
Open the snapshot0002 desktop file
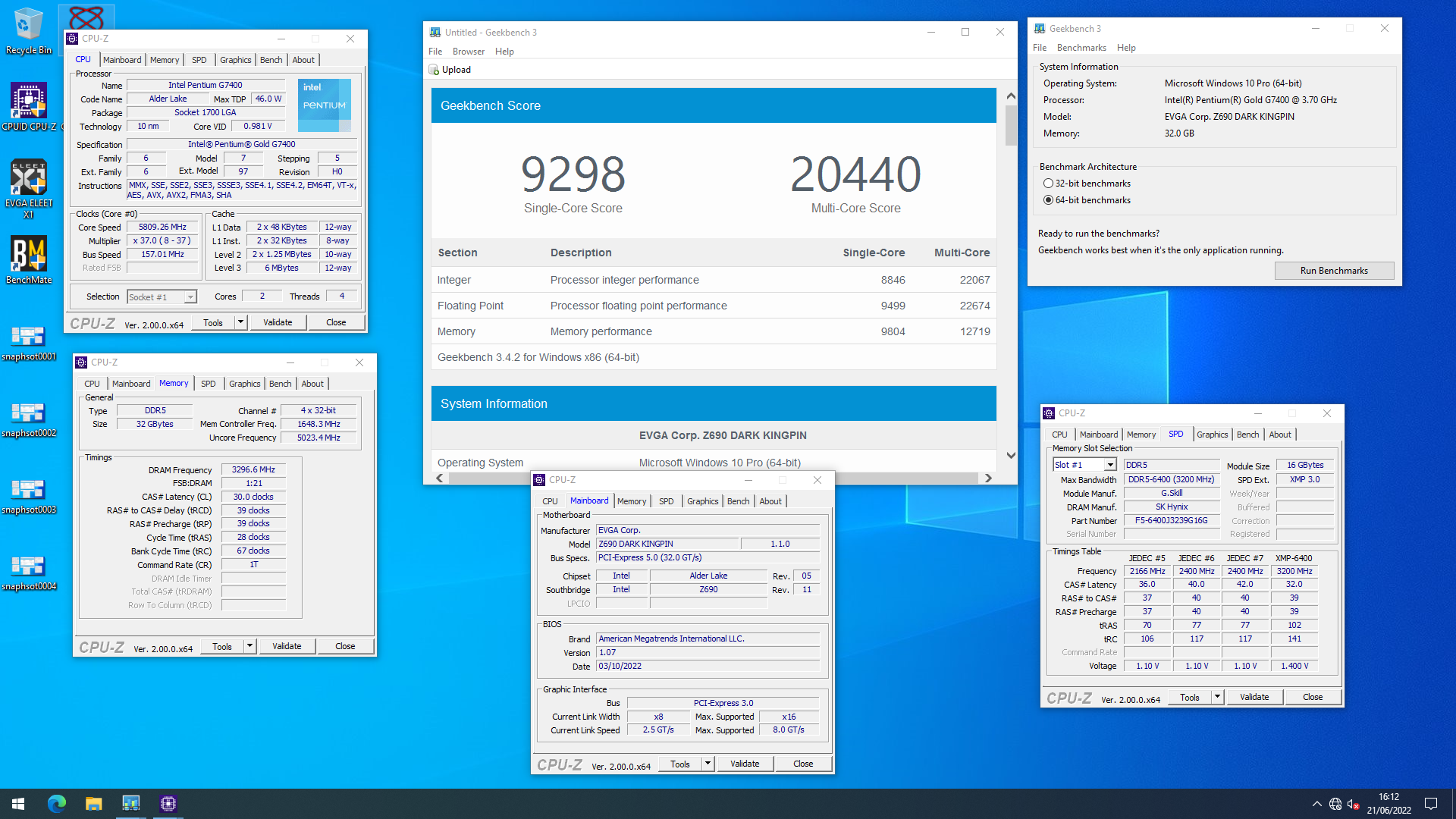[x=29, y=419]
